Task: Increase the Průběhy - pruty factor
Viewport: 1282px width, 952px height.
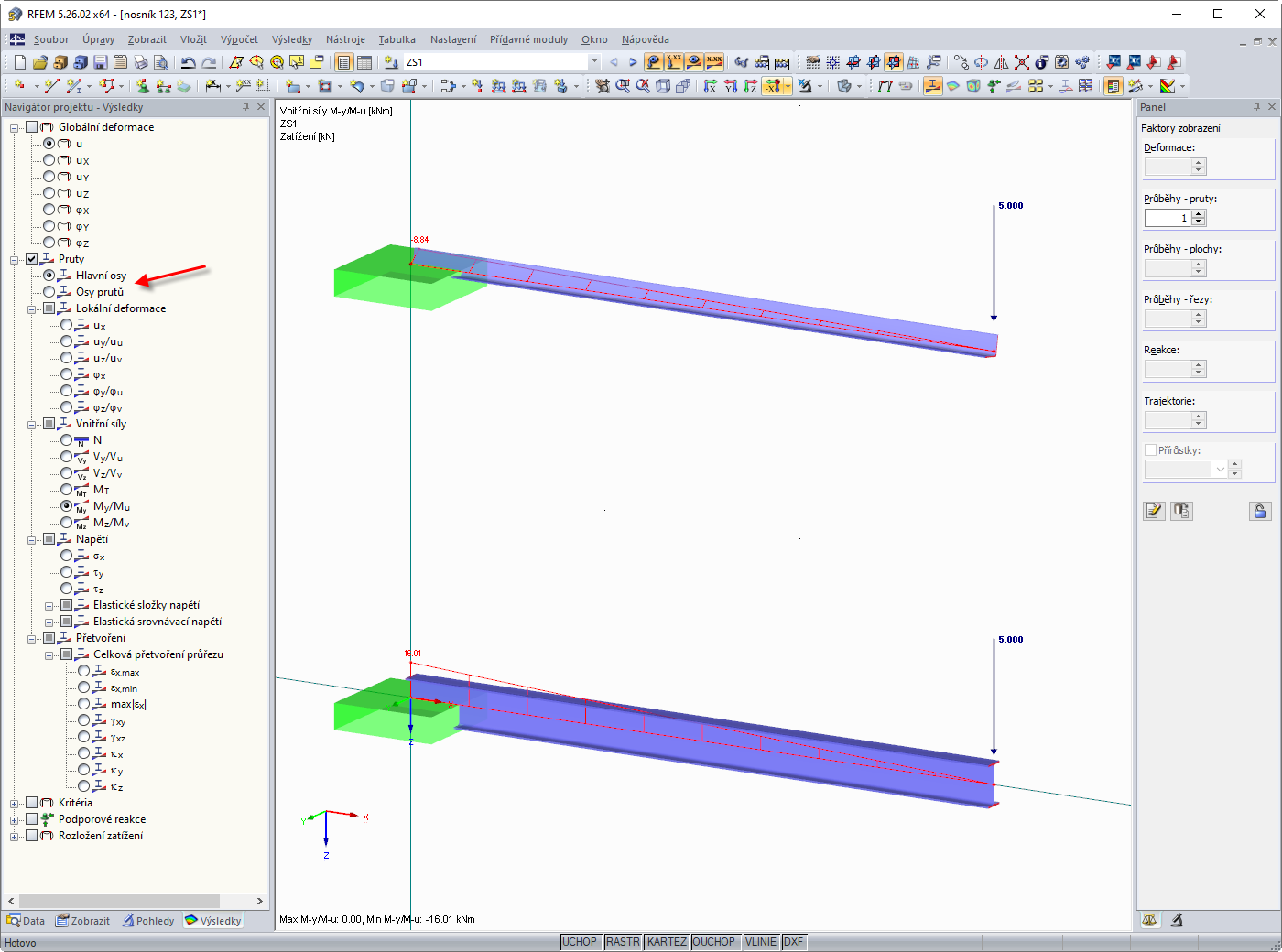Action: [x=1199, y=214]
